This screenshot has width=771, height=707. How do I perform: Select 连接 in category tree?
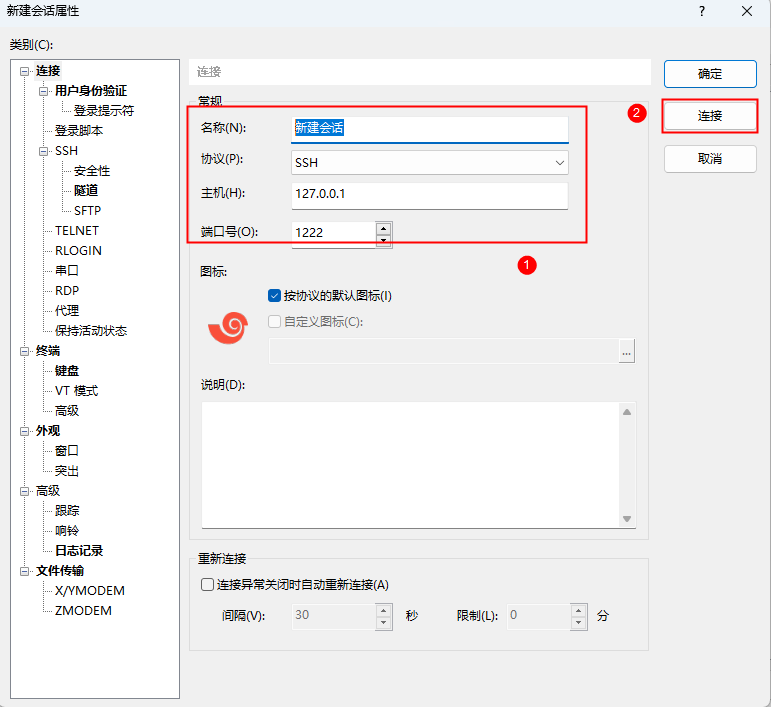(x=48, y=71)
